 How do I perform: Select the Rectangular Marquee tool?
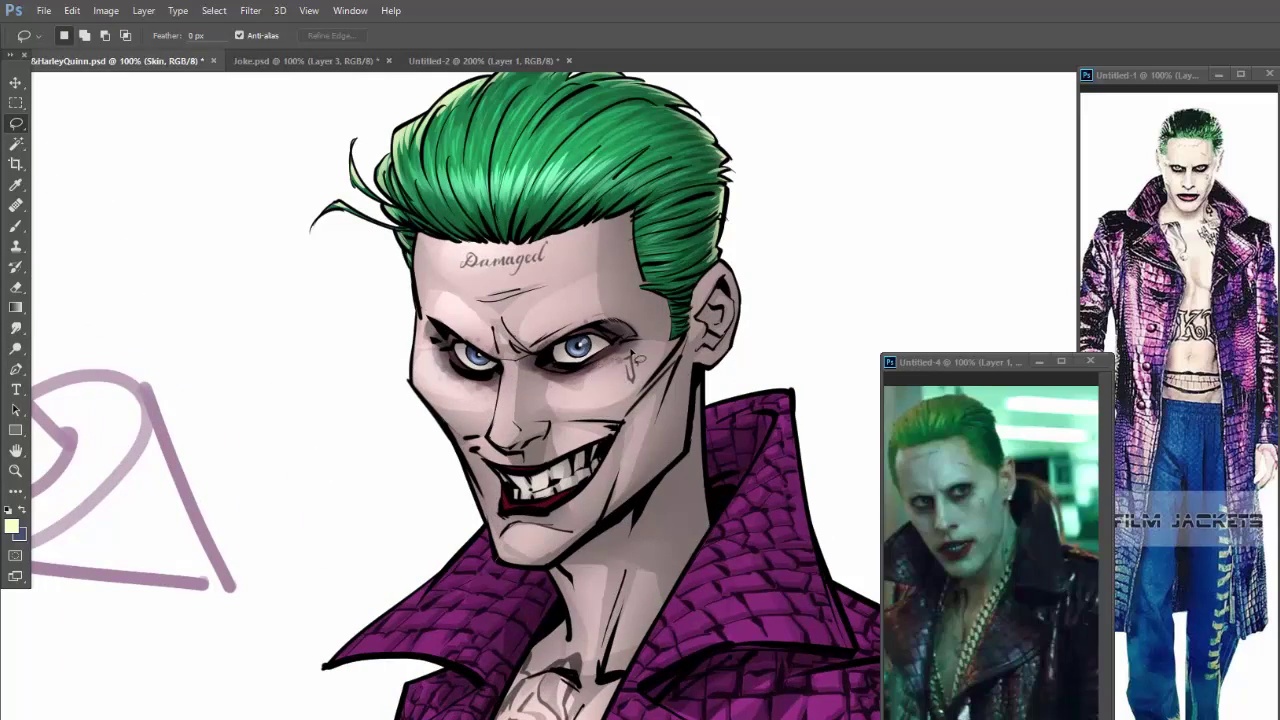point(16,103)
